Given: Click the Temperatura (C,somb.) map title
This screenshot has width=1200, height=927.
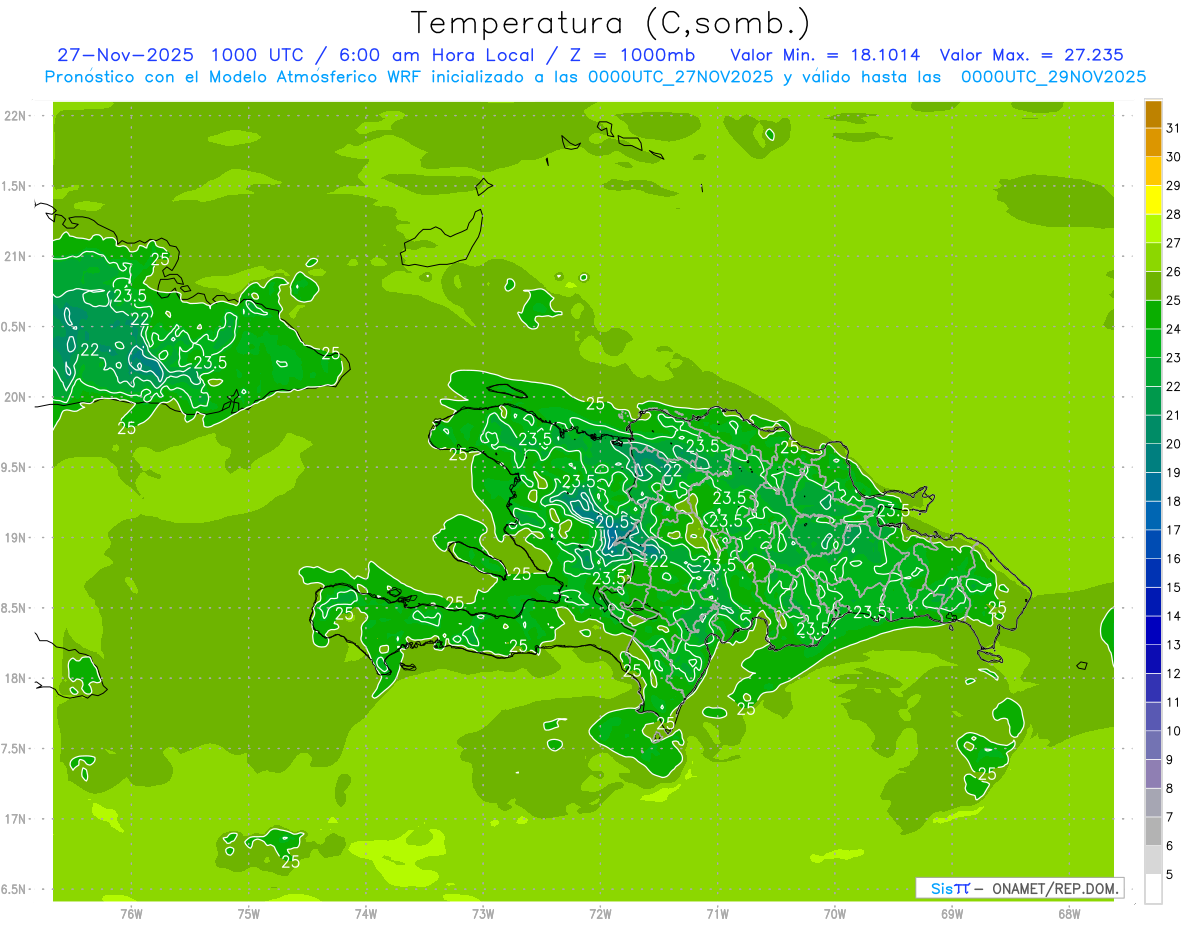Looking at the screenshot, I should tap(610, 22).
